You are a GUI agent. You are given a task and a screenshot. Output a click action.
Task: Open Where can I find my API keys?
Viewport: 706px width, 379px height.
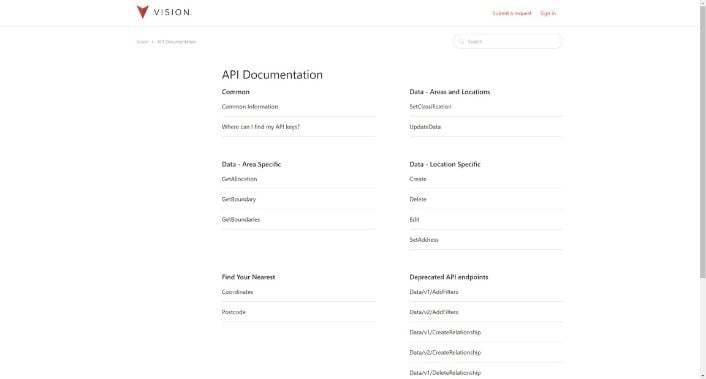click(x=261, y=127)
